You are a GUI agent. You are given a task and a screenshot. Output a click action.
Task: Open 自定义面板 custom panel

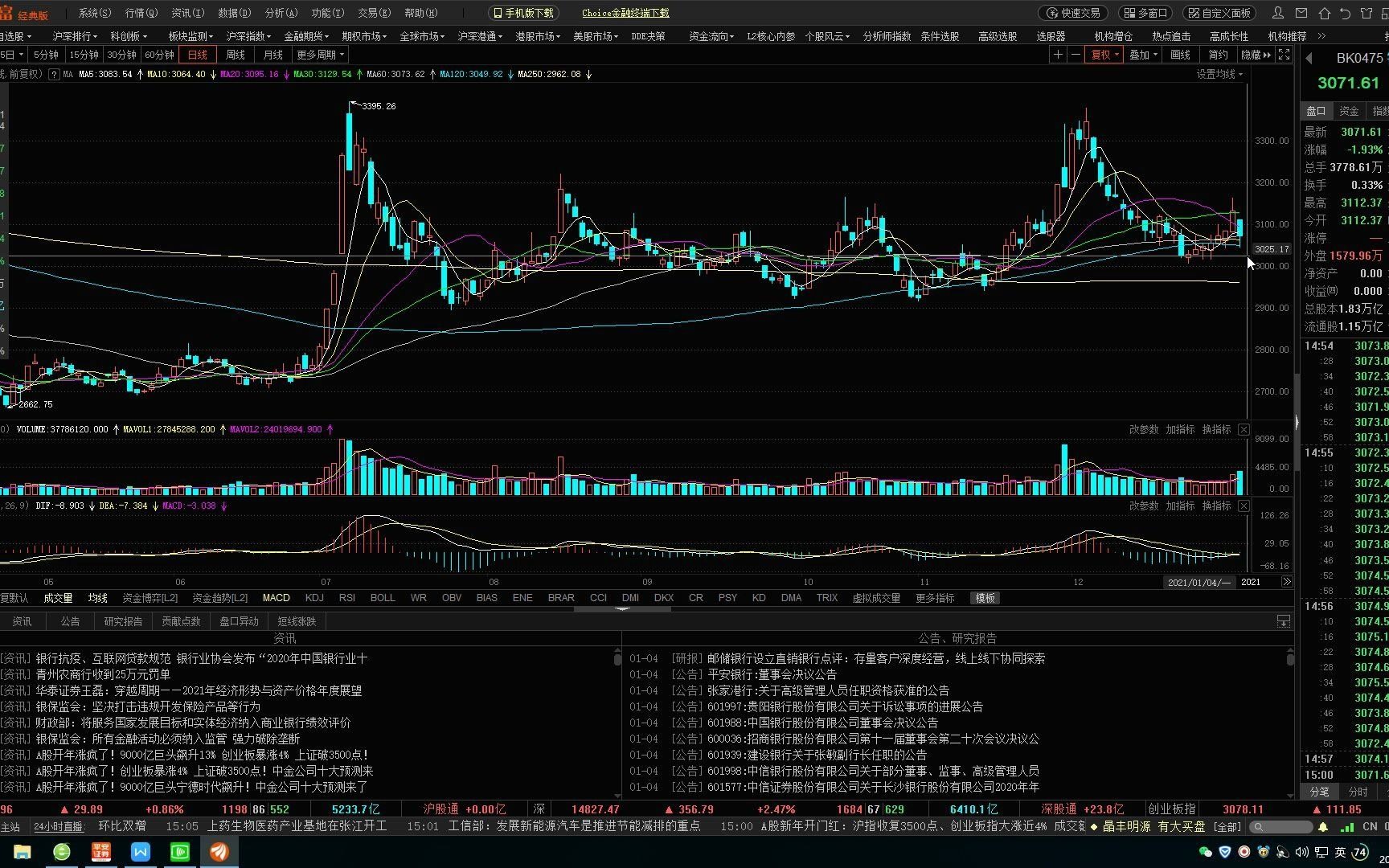coord(1220,13)
